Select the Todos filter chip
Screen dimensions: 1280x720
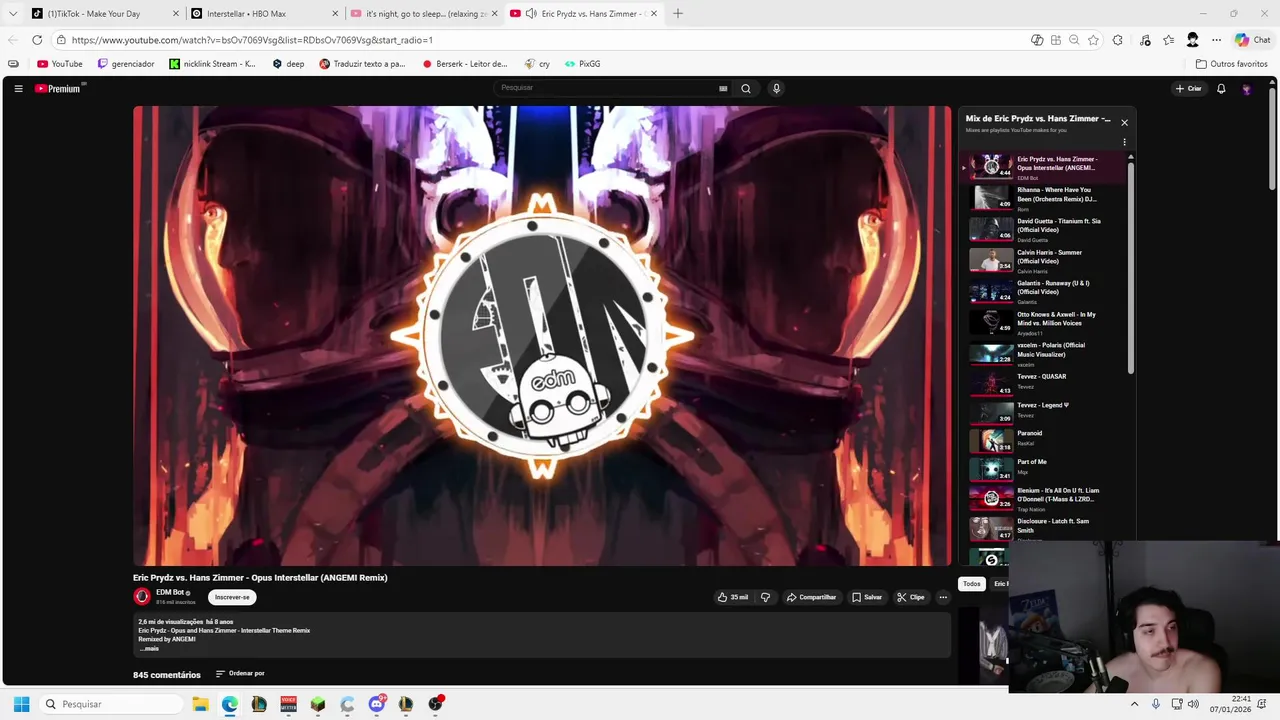coord(971,583)
